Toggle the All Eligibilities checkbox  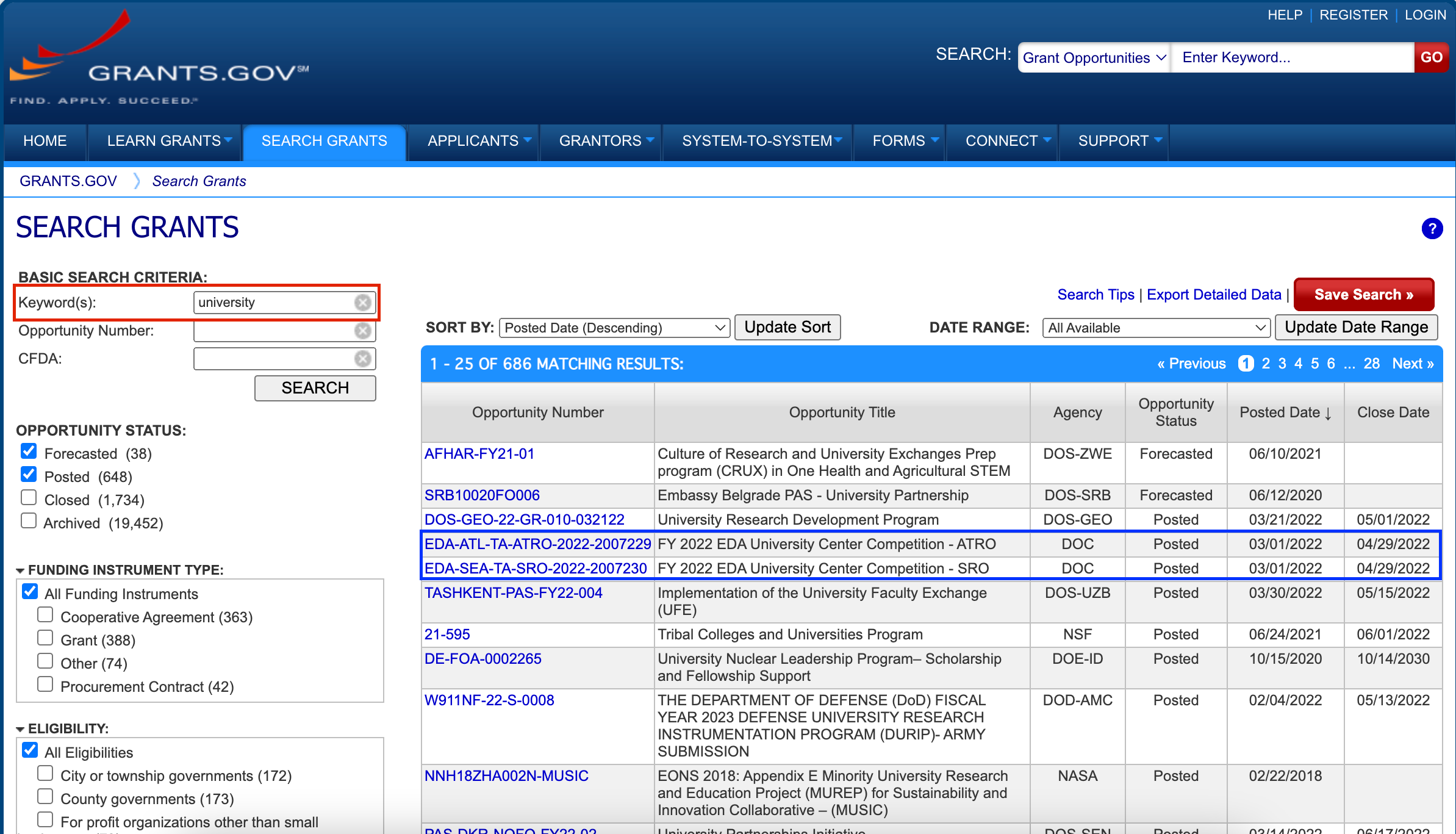pyautogui.click(x=30, y=750)
